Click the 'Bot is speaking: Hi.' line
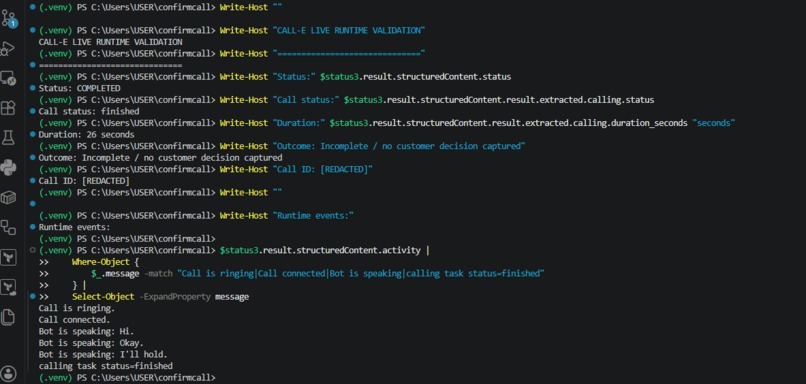The width and height of the screenshot is (806, 384). click(86, 332)
